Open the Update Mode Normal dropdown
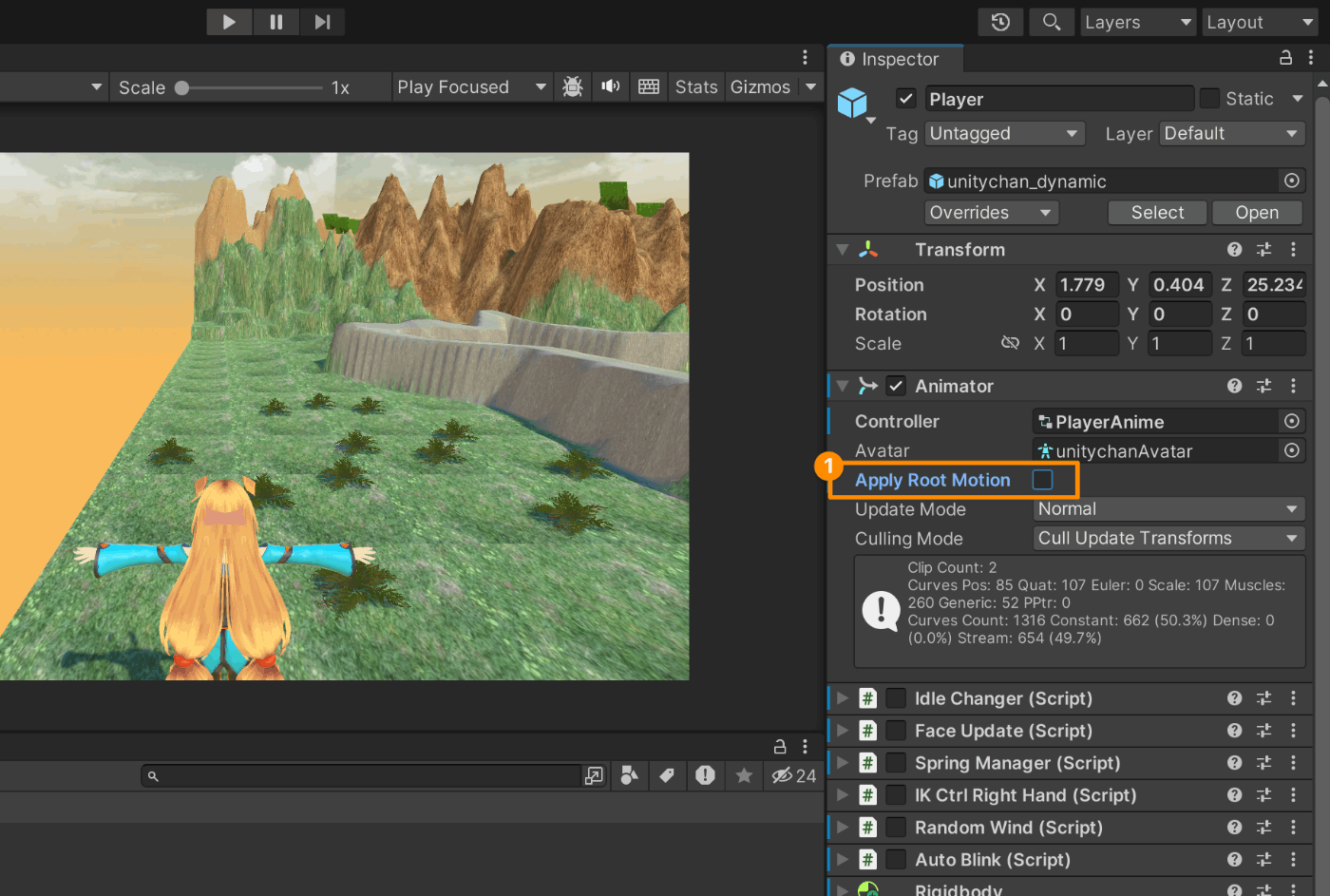Screen dimensions: 1330x896 [1168, 509]
